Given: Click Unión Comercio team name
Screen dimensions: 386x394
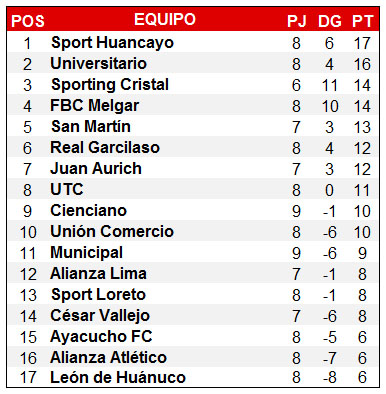Looking at the screenshot, I should click(x=112, y=231).
